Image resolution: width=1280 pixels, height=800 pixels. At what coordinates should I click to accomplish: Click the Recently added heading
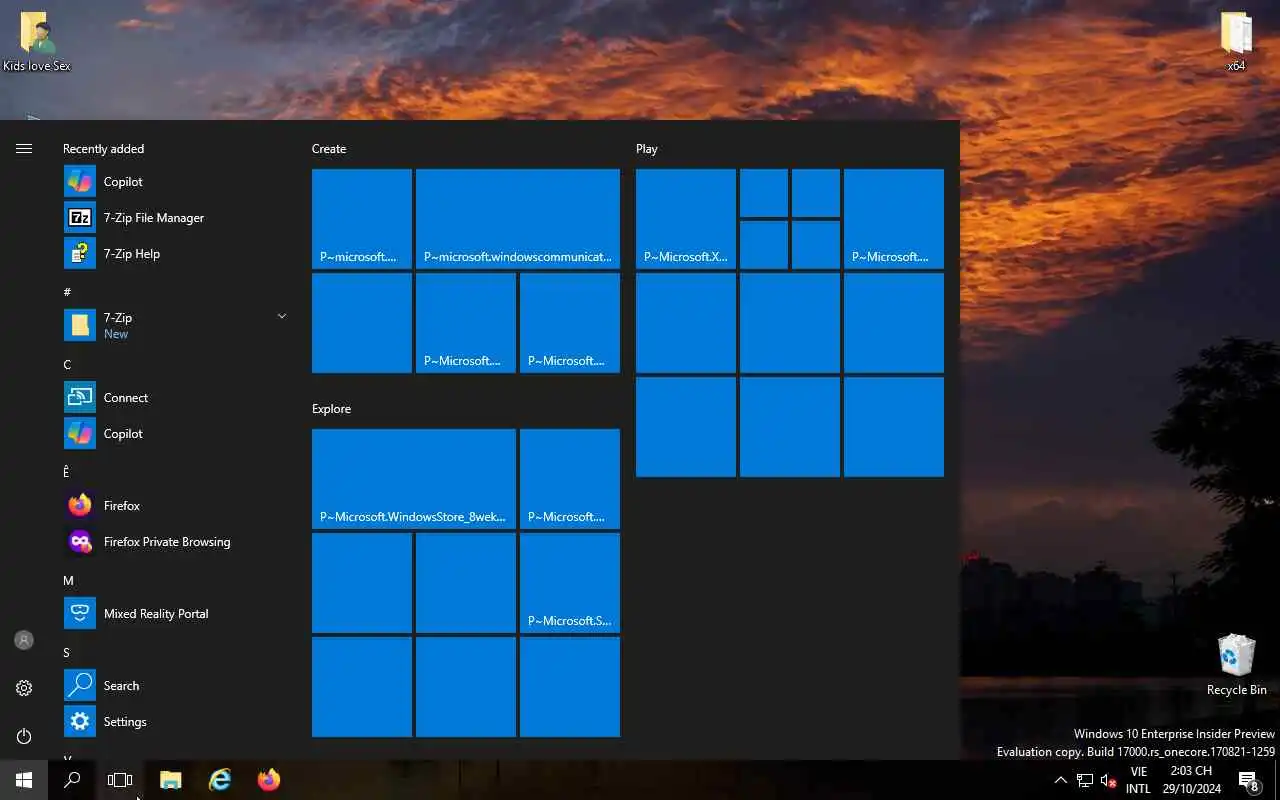103,148
